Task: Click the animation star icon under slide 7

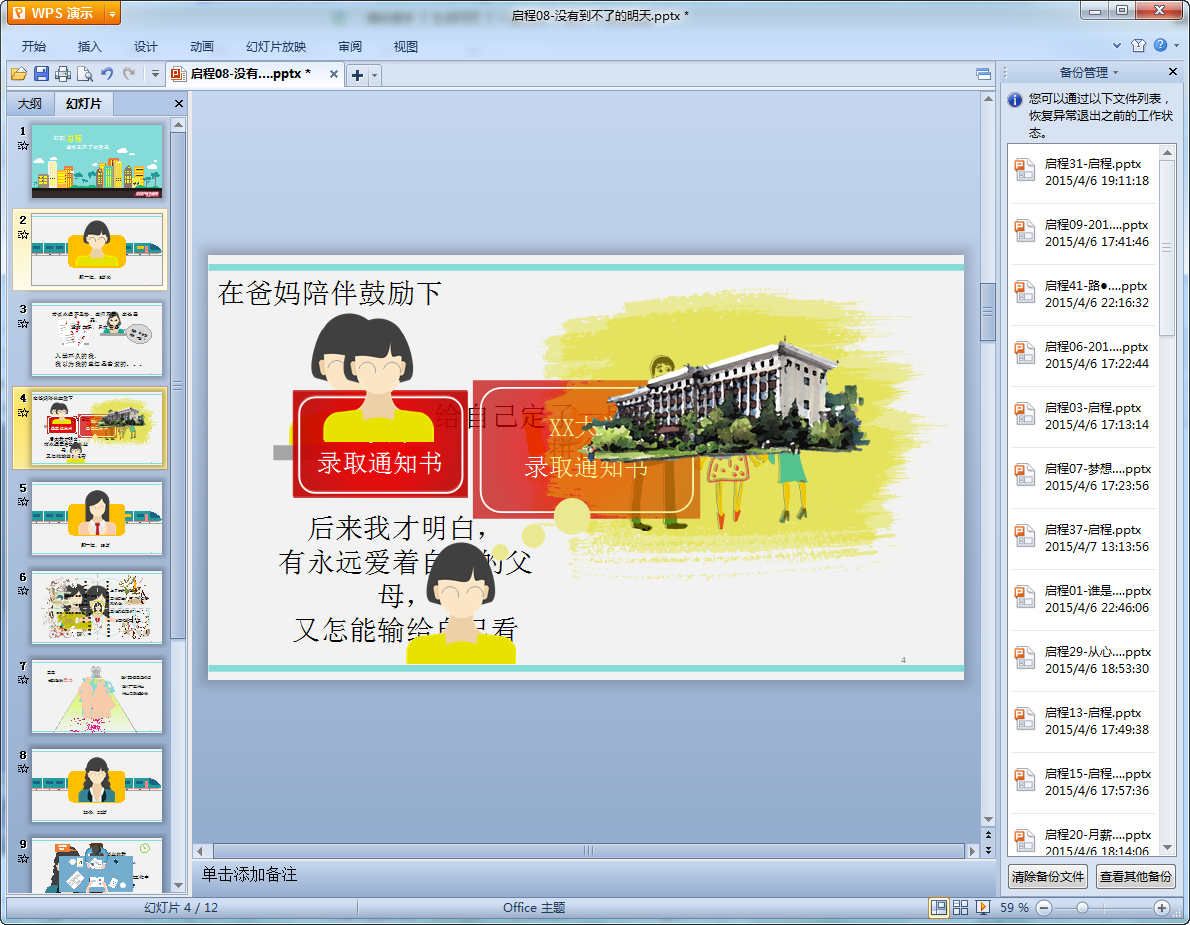Action: [23, 680]
